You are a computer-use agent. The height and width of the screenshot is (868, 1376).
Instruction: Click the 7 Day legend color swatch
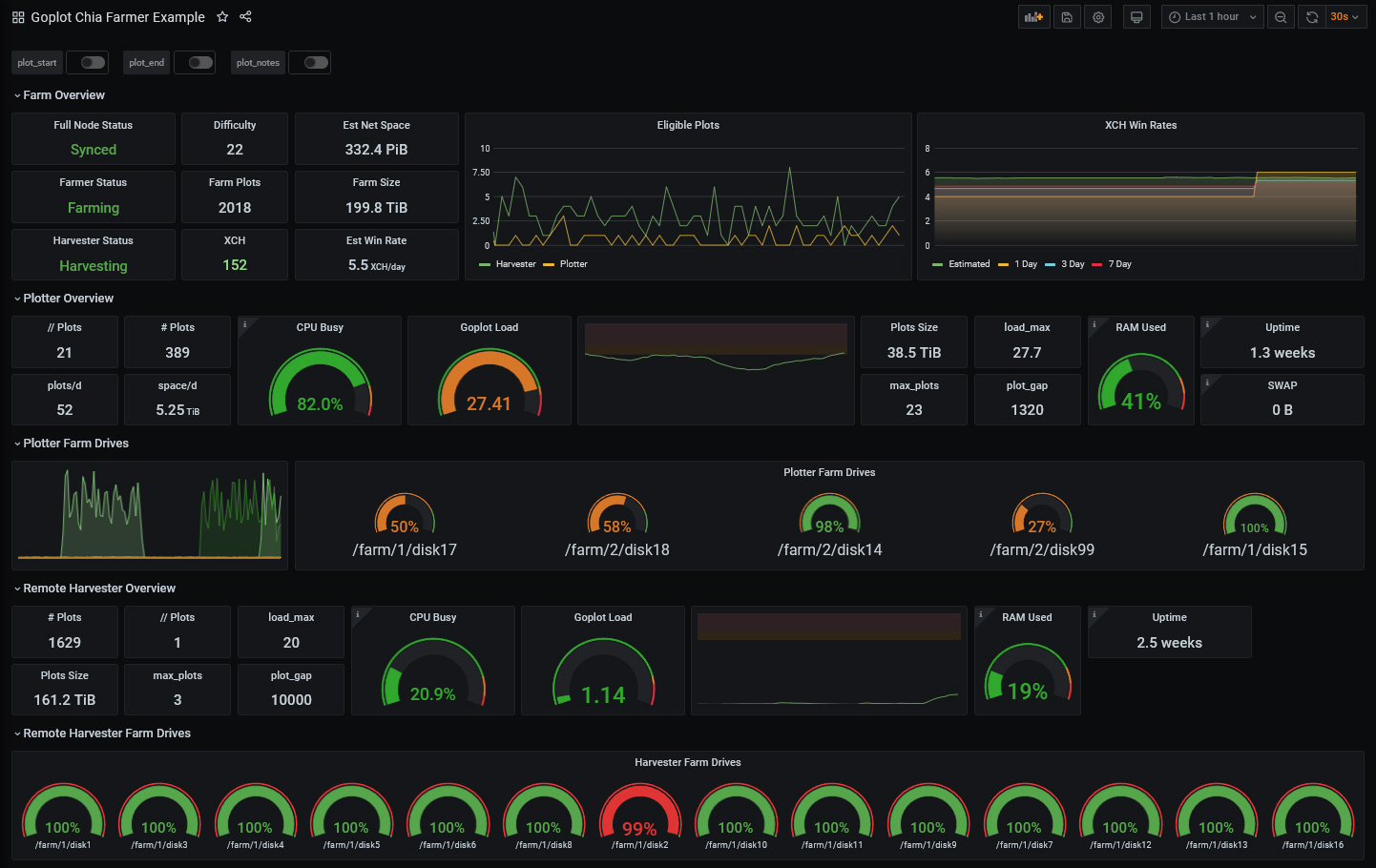1096,264
